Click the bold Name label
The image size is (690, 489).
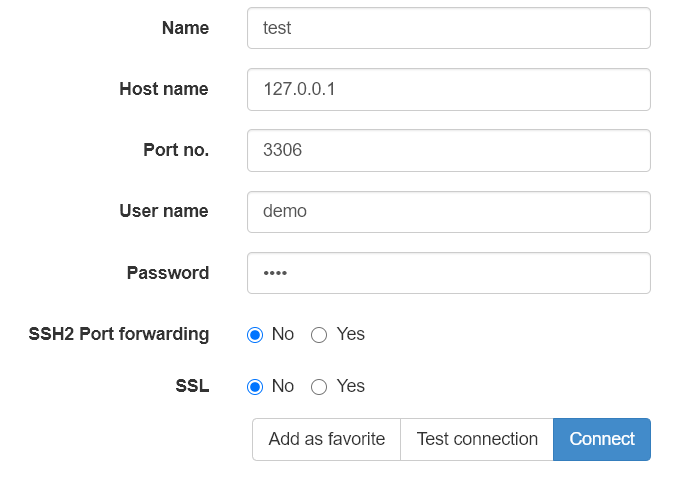point(185,28)
